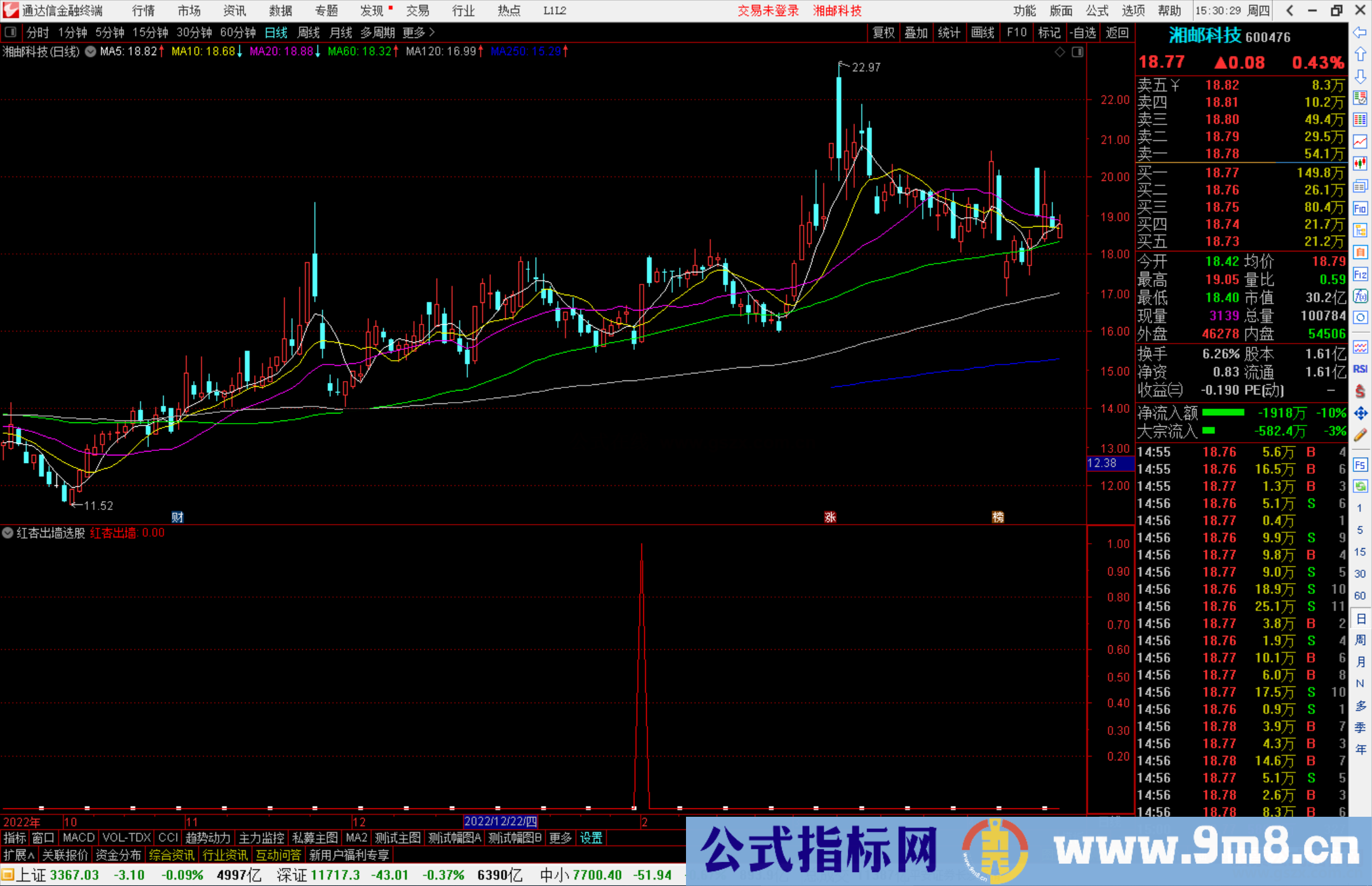
Task: Click the 榜 marker below the chart
Action: pos(998,517)
